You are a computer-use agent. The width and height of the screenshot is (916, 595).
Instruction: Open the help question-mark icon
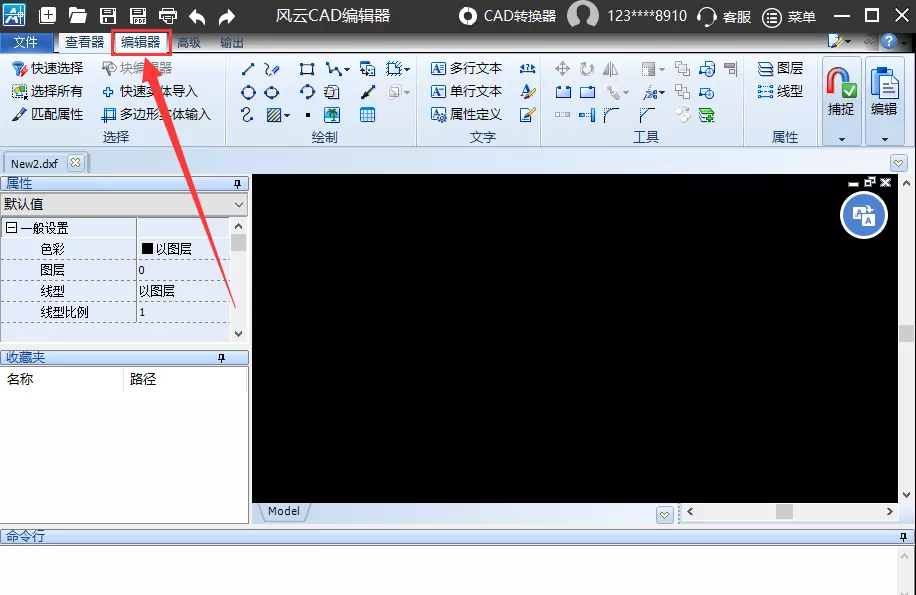pyautogui.click(x=889, y=41)
